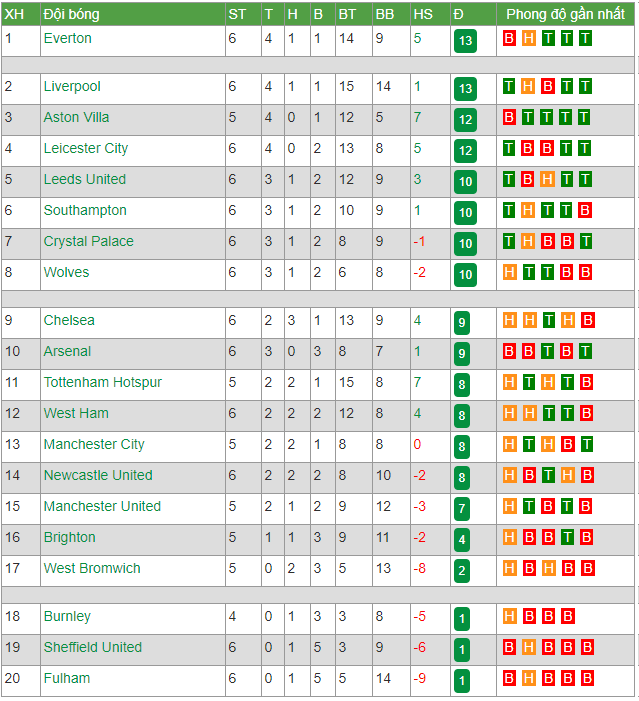
Task: Click Everton's first red B form icon
Action: coord(509,38)
